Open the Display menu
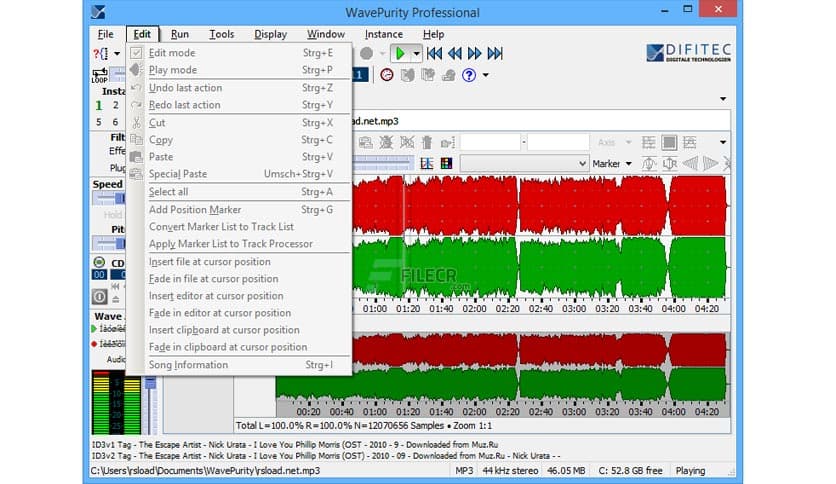836x484 pixels. tap(270, 34)
